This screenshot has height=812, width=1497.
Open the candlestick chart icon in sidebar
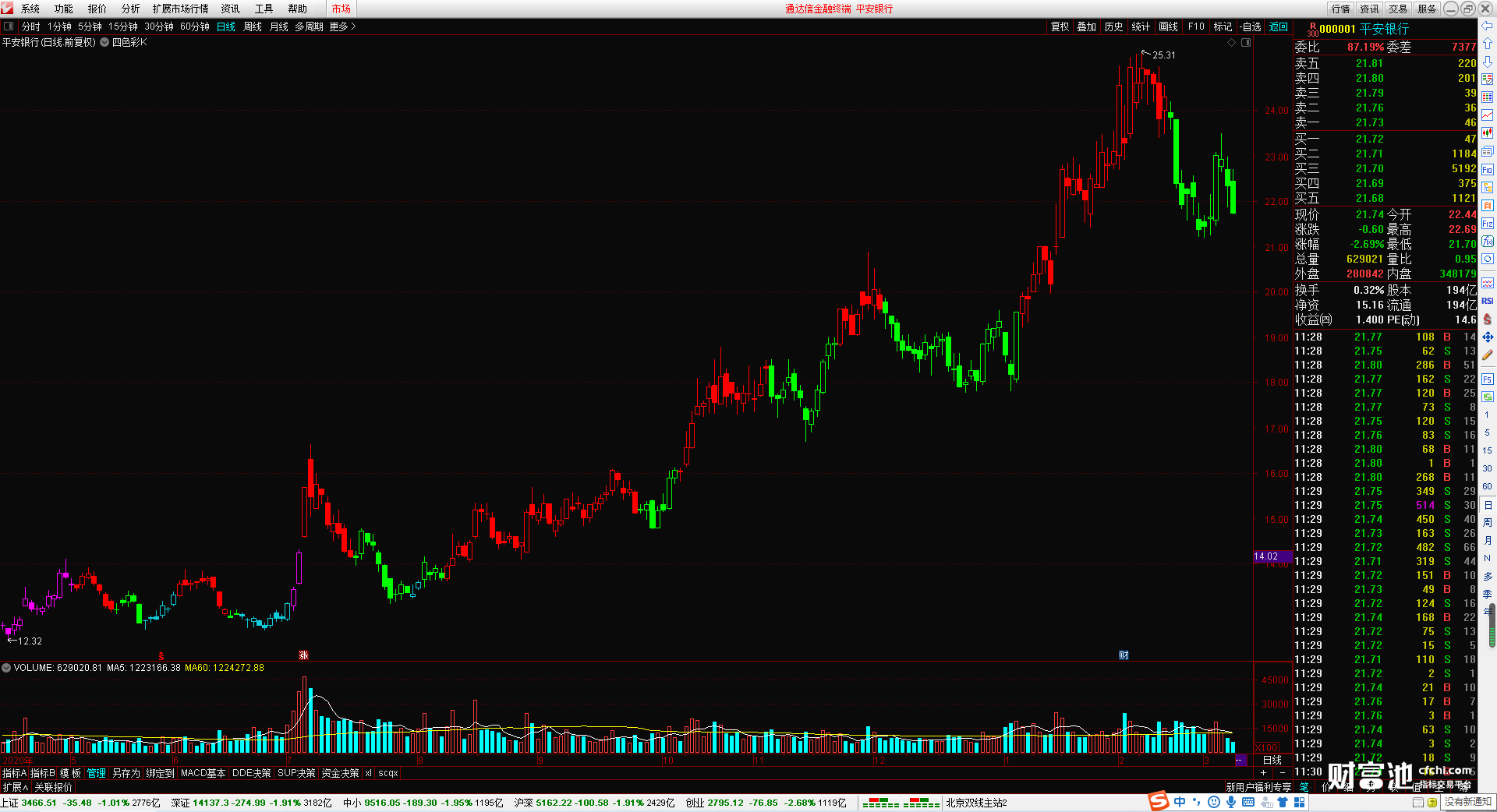[1488, 133]
